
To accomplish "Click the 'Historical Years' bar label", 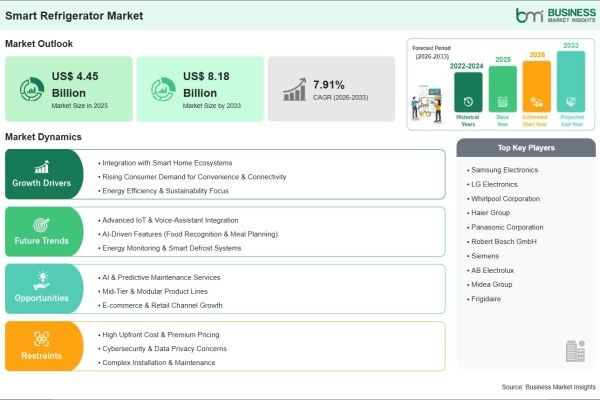I will pos(468,121).
